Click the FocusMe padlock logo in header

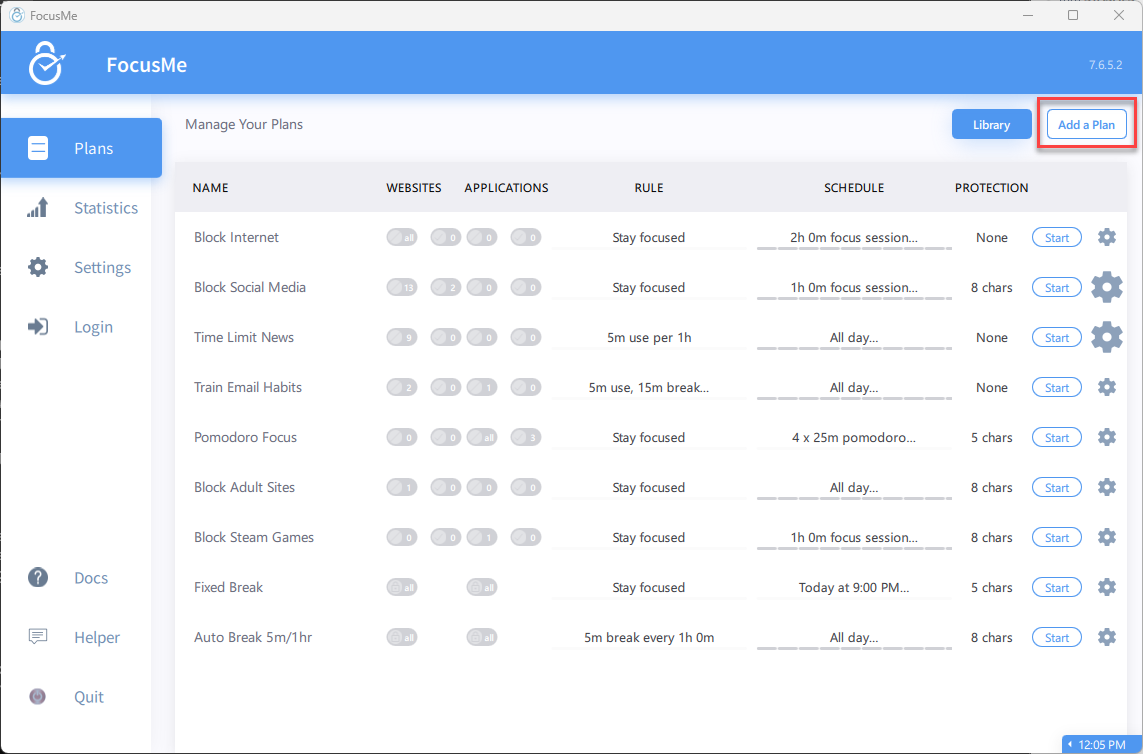(x=47, y=63)
